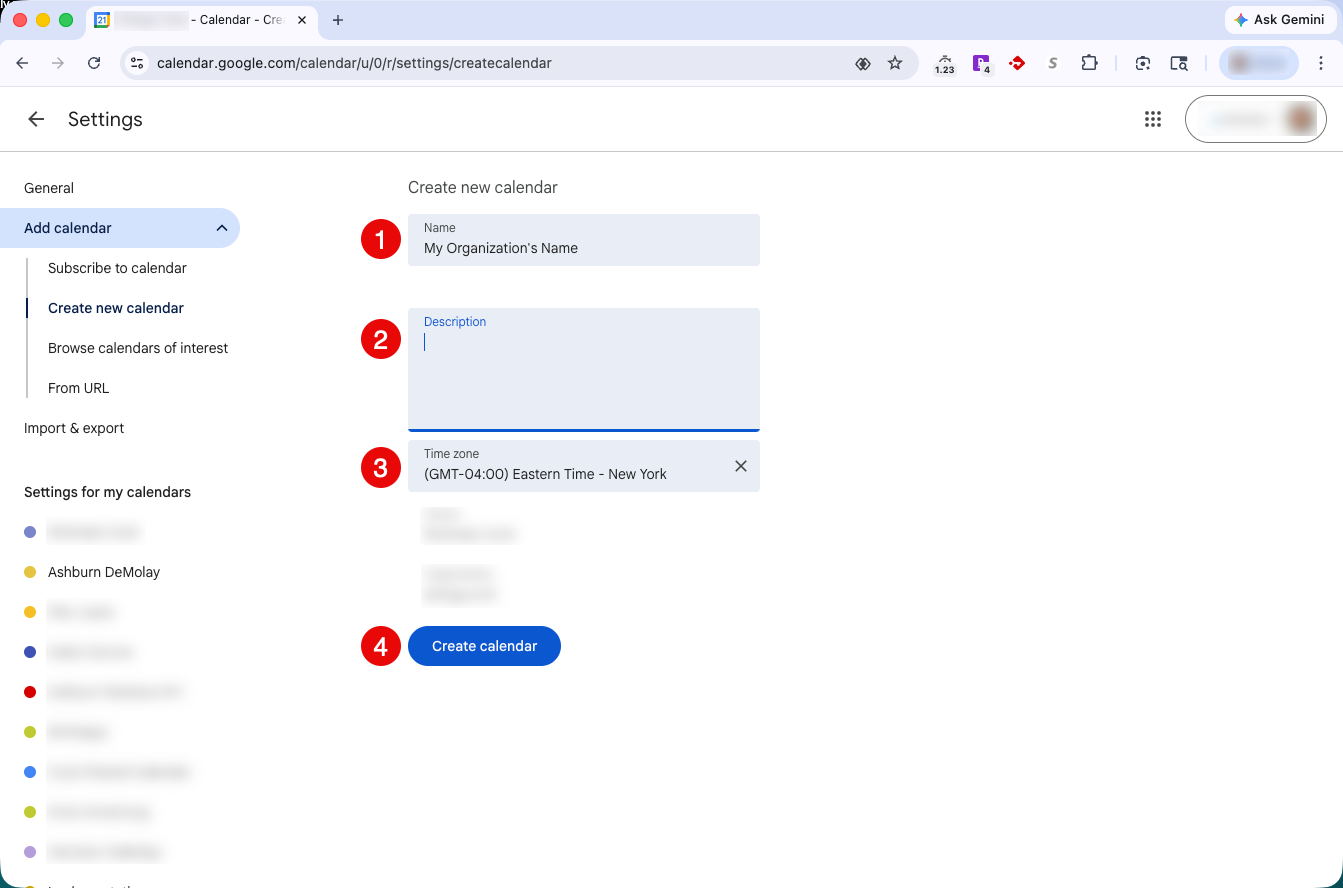Collapse the Add calendar section chevron
This screenshot has height=888, width=1343.
pyautogui.click(x=221, y=228)
